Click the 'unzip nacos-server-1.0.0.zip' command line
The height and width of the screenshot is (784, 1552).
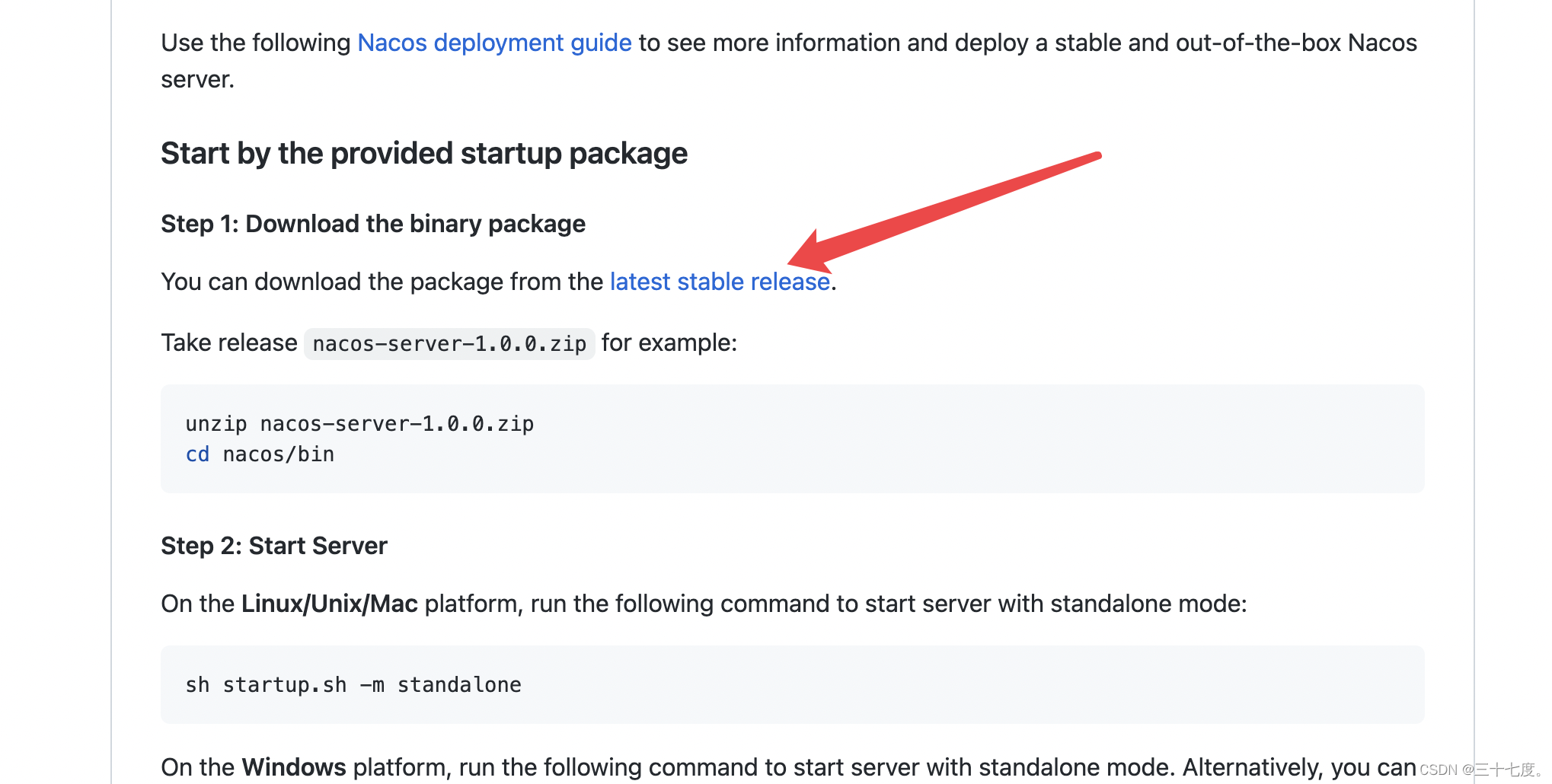359,424
